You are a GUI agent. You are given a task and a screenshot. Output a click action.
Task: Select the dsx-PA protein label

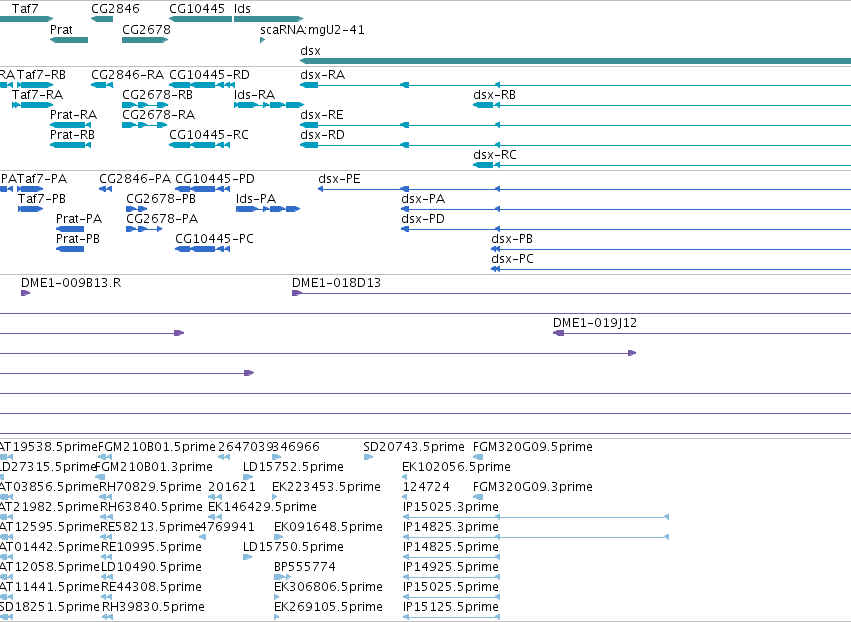[x=423, y=199]
